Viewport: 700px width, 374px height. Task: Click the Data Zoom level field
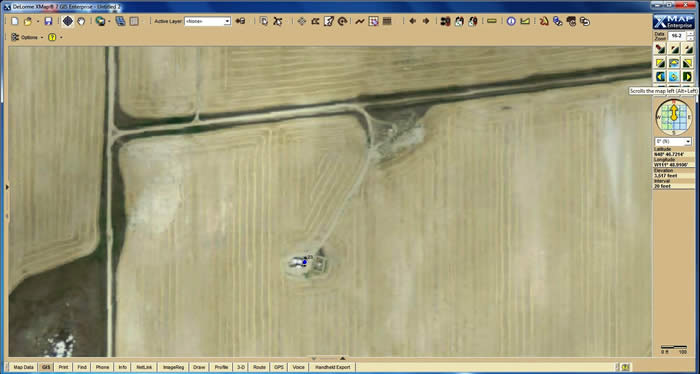[x=676, y=36]
